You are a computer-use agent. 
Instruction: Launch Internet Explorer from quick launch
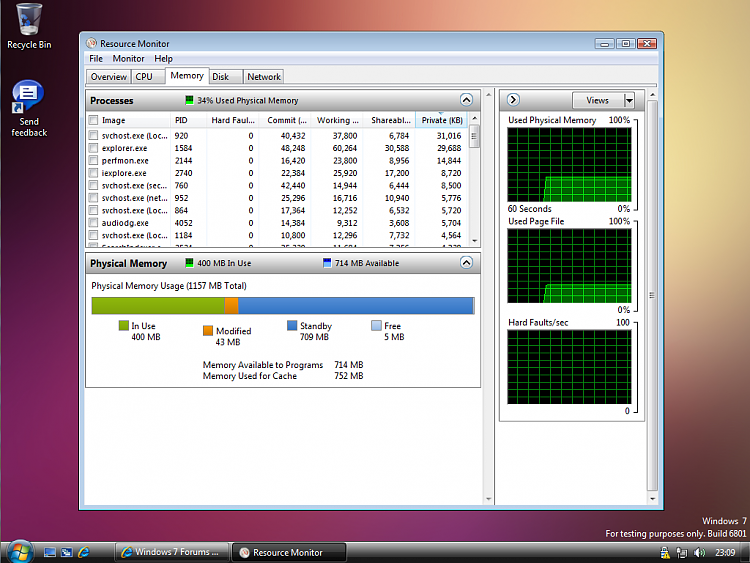[84, 552]
